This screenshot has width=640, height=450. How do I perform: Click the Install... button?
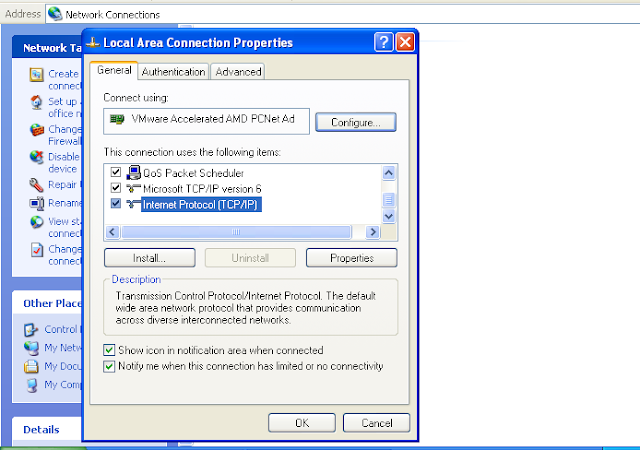(x=149, y=258)
